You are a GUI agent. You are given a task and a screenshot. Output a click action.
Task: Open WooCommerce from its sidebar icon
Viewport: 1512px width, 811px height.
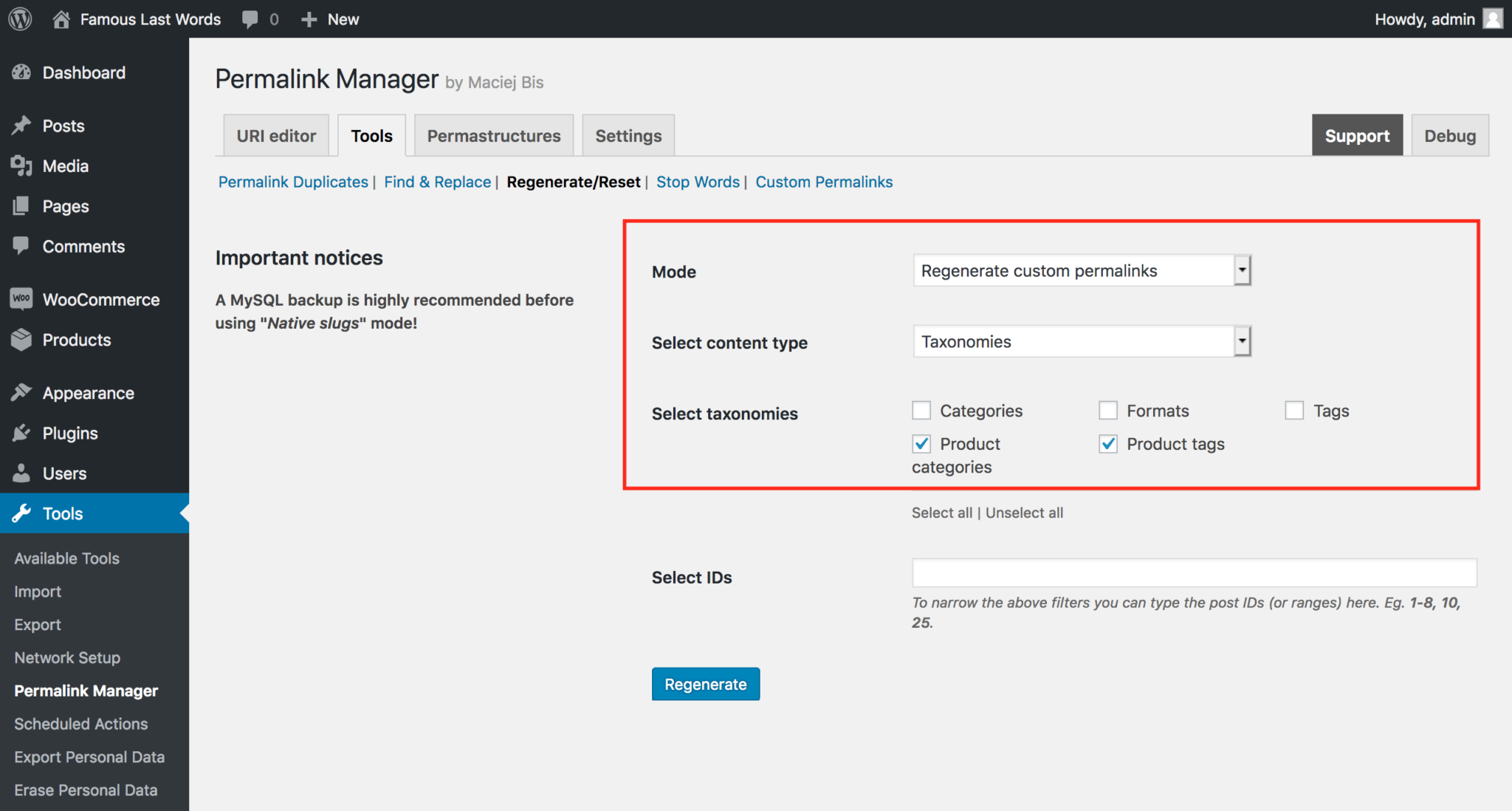[x=21, y=299]
